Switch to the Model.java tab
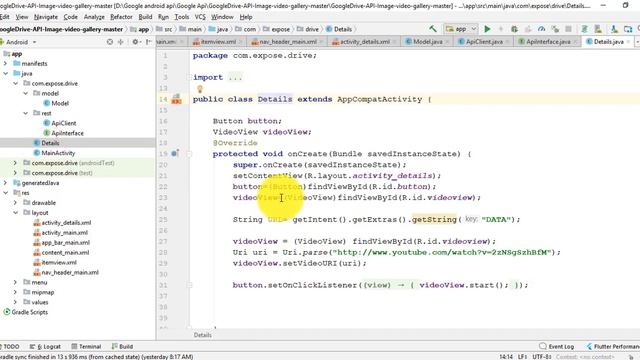The width and height of the screenshot is (640, 360). click(427, 42)
